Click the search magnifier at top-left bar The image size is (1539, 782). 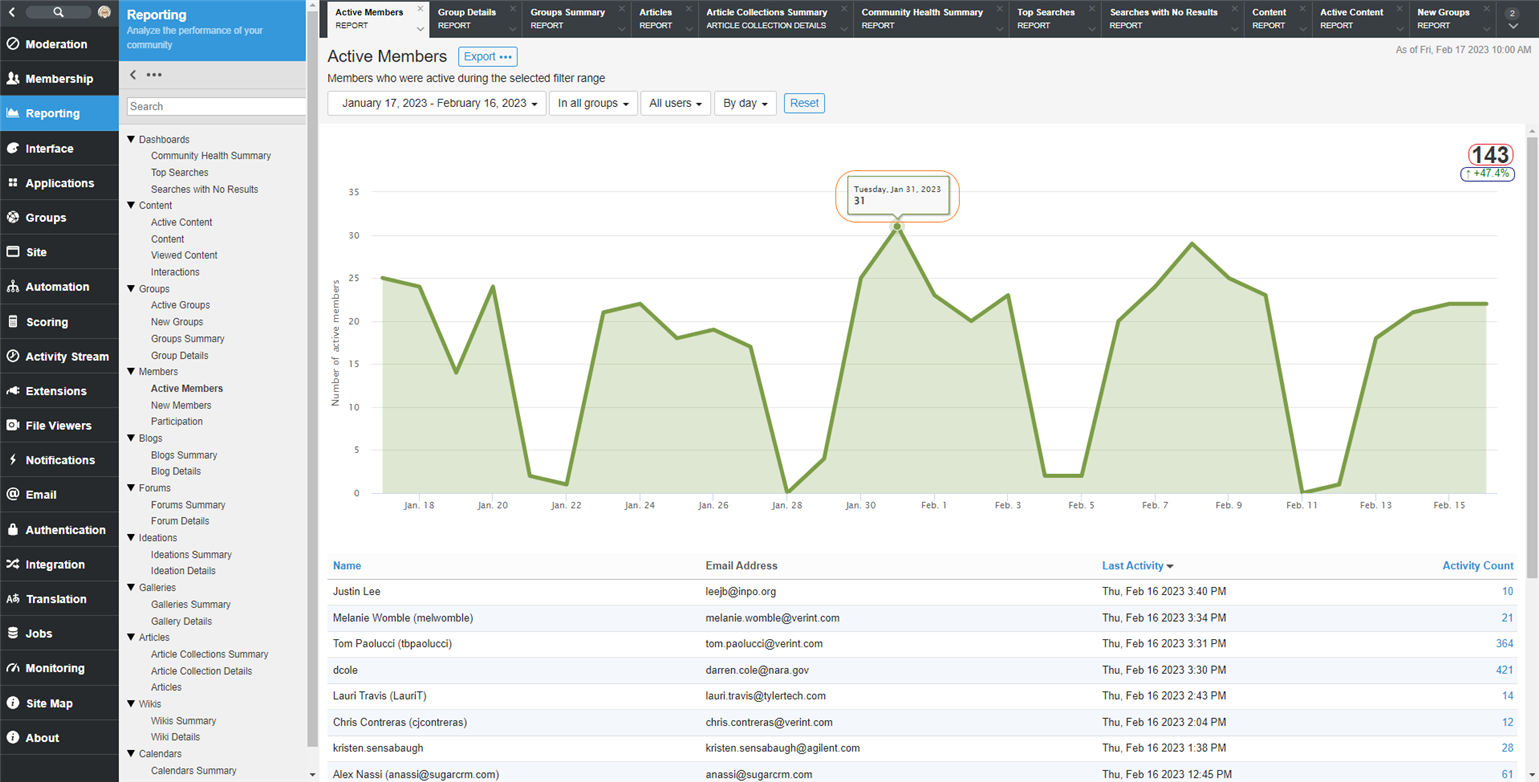pos(59,12)
